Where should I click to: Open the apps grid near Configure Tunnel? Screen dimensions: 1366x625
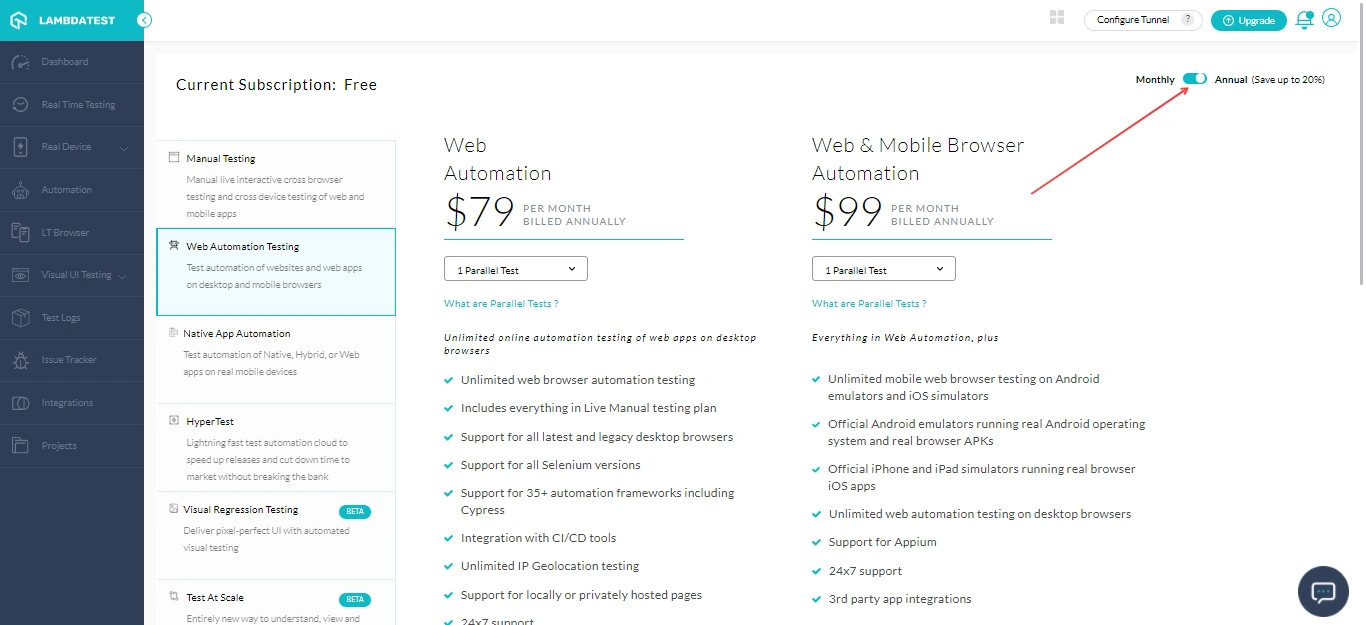click(1056, 17)
